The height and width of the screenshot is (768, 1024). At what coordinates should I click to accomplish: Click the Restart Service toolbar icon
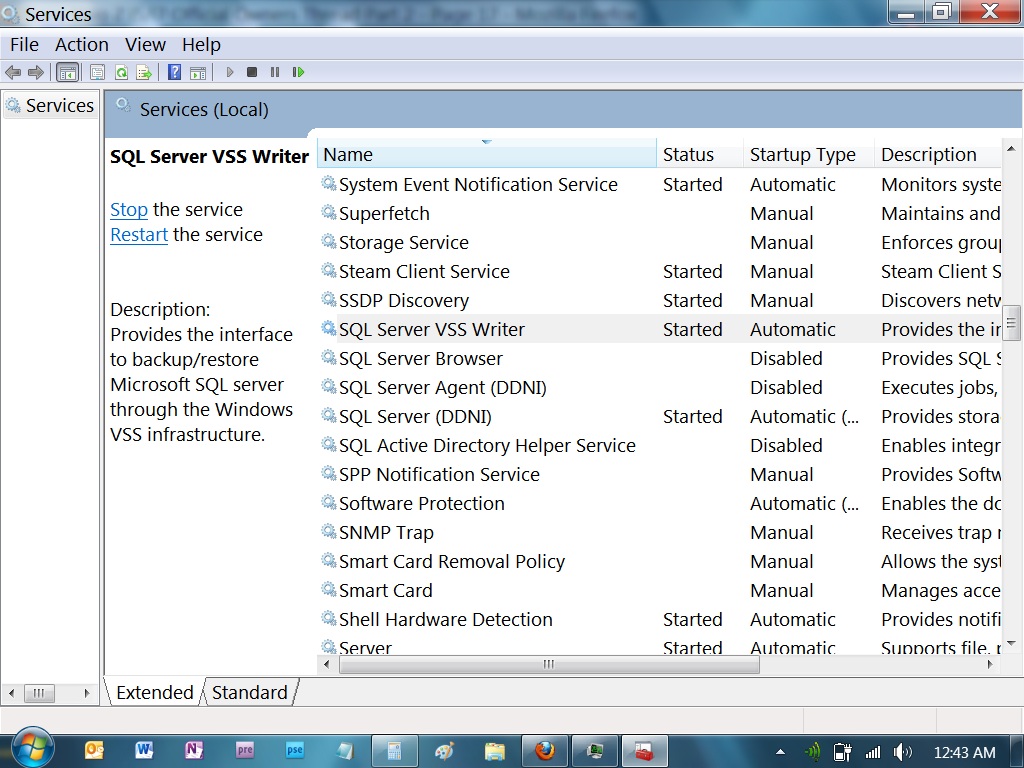[x=298, y=72]
